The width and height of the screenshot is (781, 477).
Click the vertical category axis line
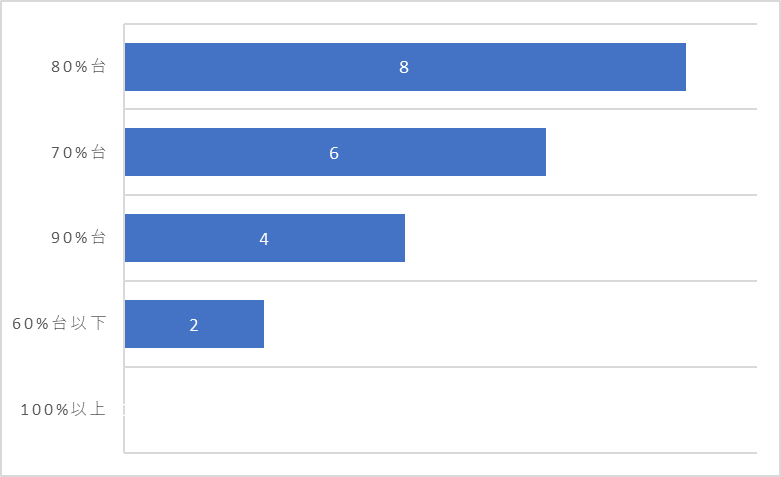pyautogui.click(x=124, y=238)
